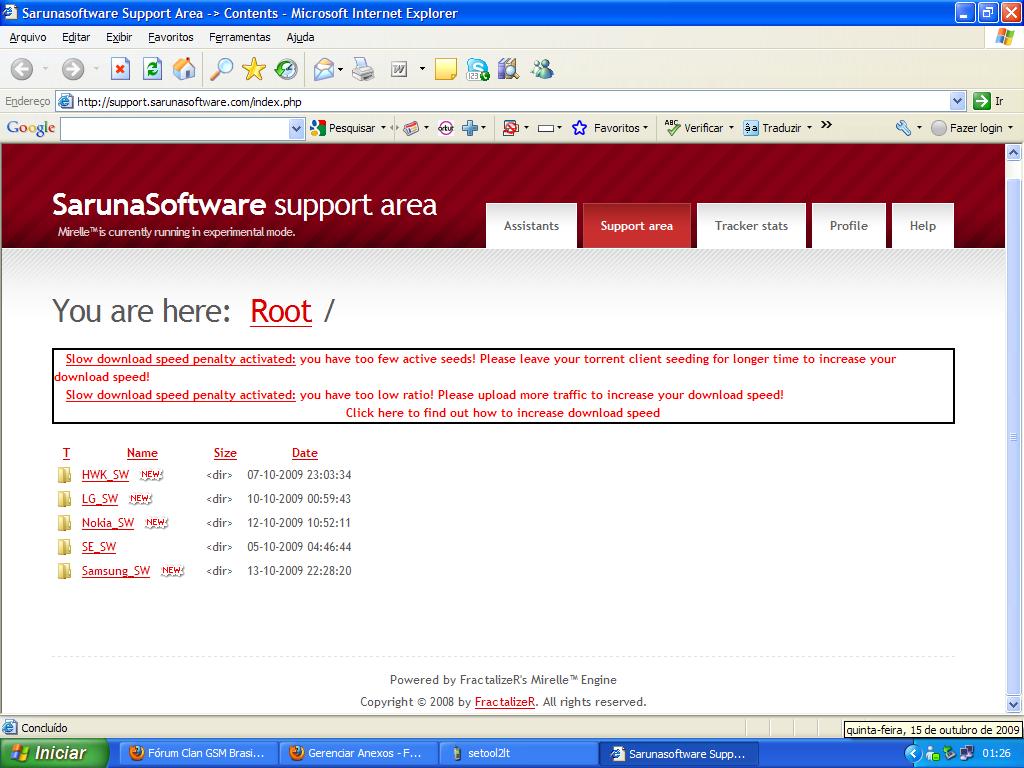This screenshot has width=1024, height=768.
Task: Click the LG_SW folder icon
Action: [x=64, y=499]
